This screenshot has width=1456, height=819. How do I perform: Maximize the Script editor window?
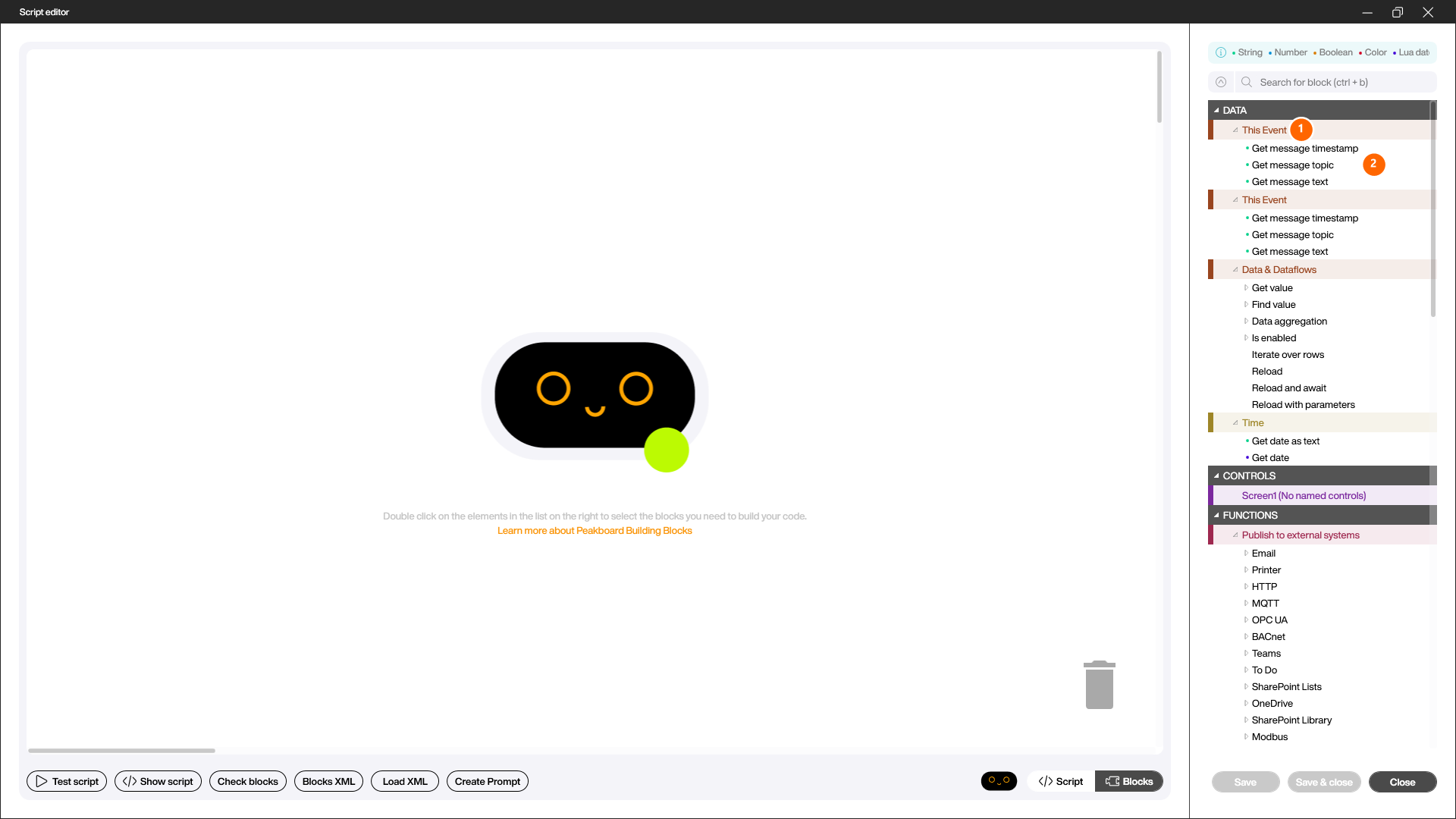(1397, 12)
